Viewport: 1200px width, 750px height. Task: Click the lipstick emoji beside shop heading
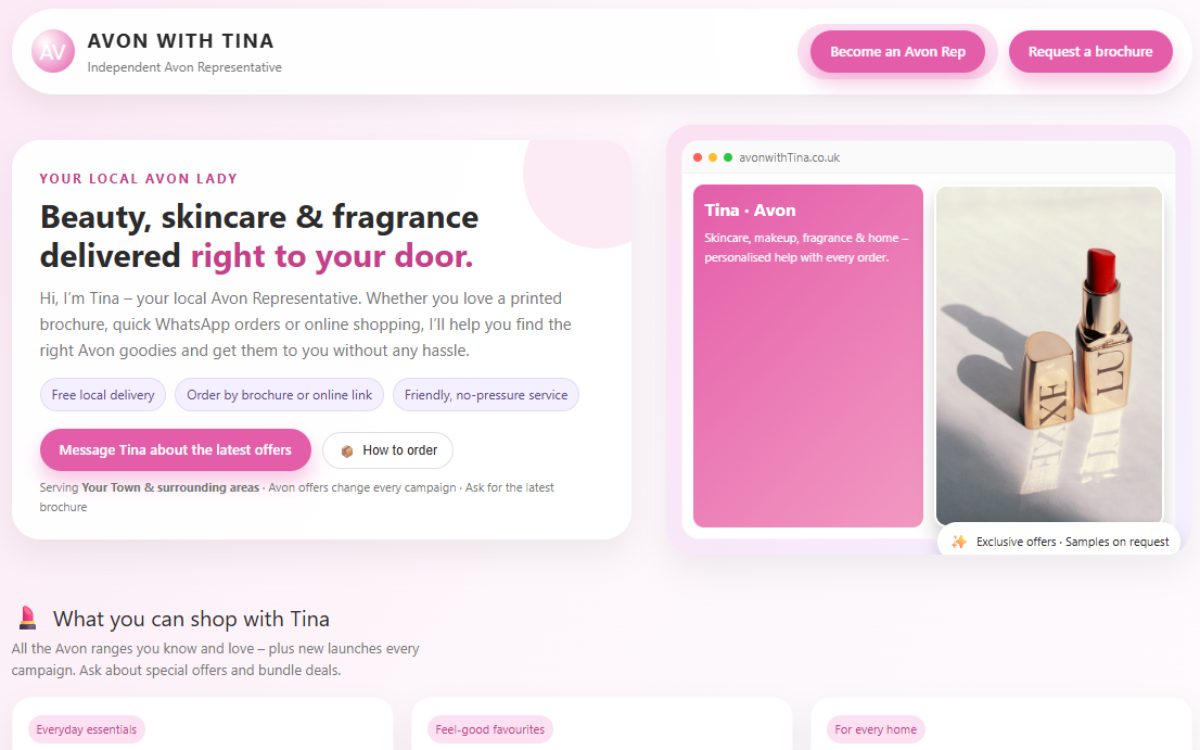click(28, 618)
